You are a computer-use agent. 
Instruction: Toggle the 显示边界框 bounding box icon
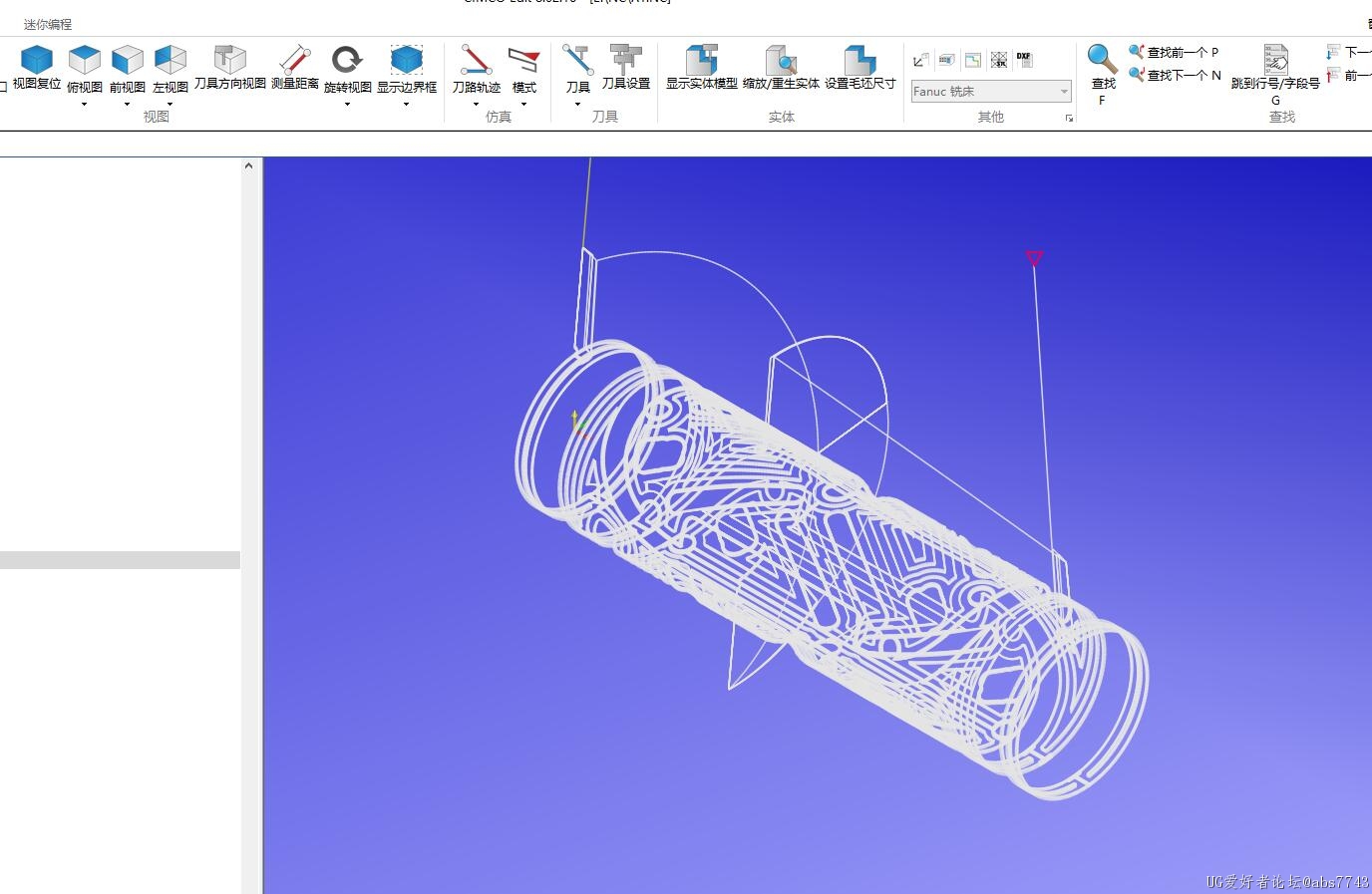(406, 60)
